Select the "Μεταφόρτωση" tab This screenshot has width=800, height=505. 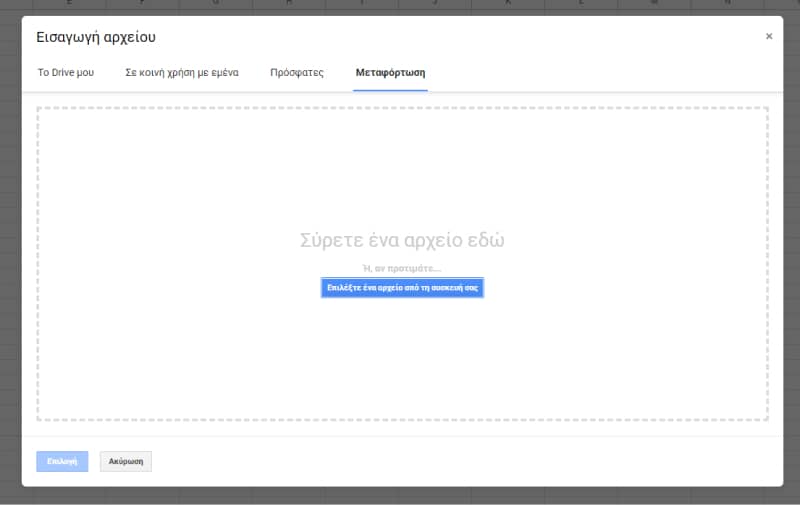pos(390,72)
